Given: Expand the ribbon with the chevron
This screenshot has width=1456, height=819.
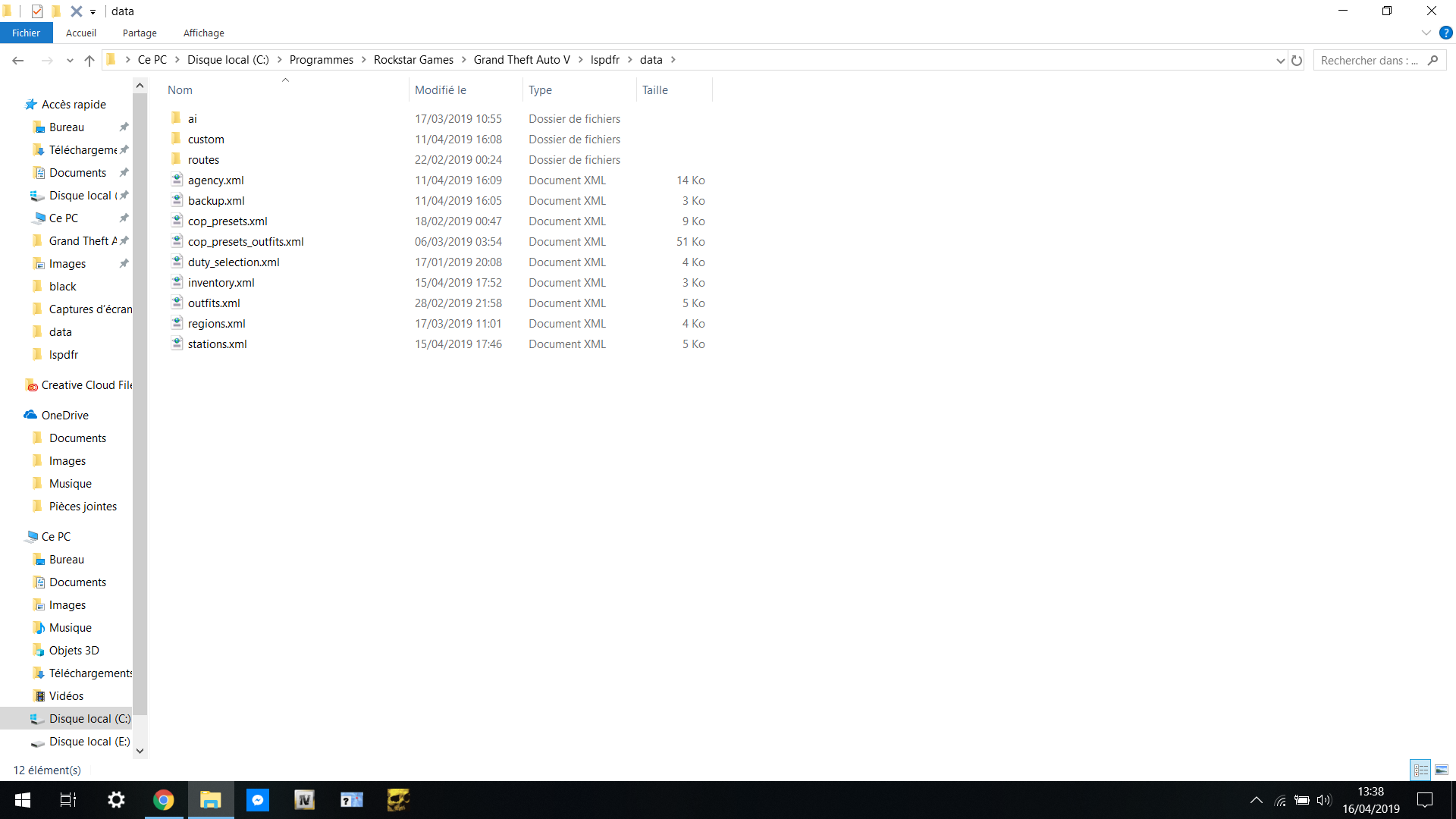Looking at the screenshot, I should click(1426, 33).
